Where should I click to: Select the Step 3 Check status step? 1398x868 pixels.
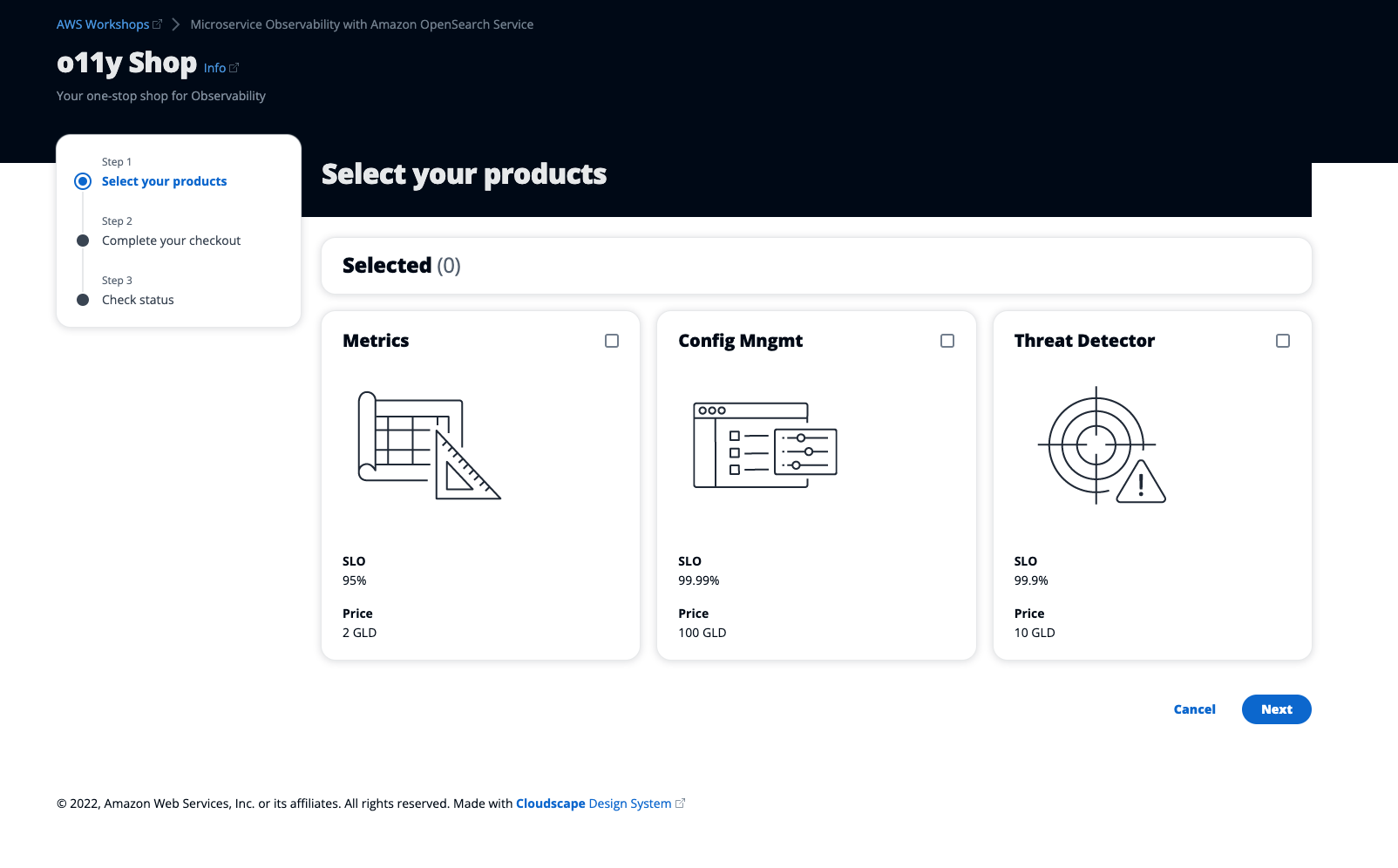click(x=138, y=300)
